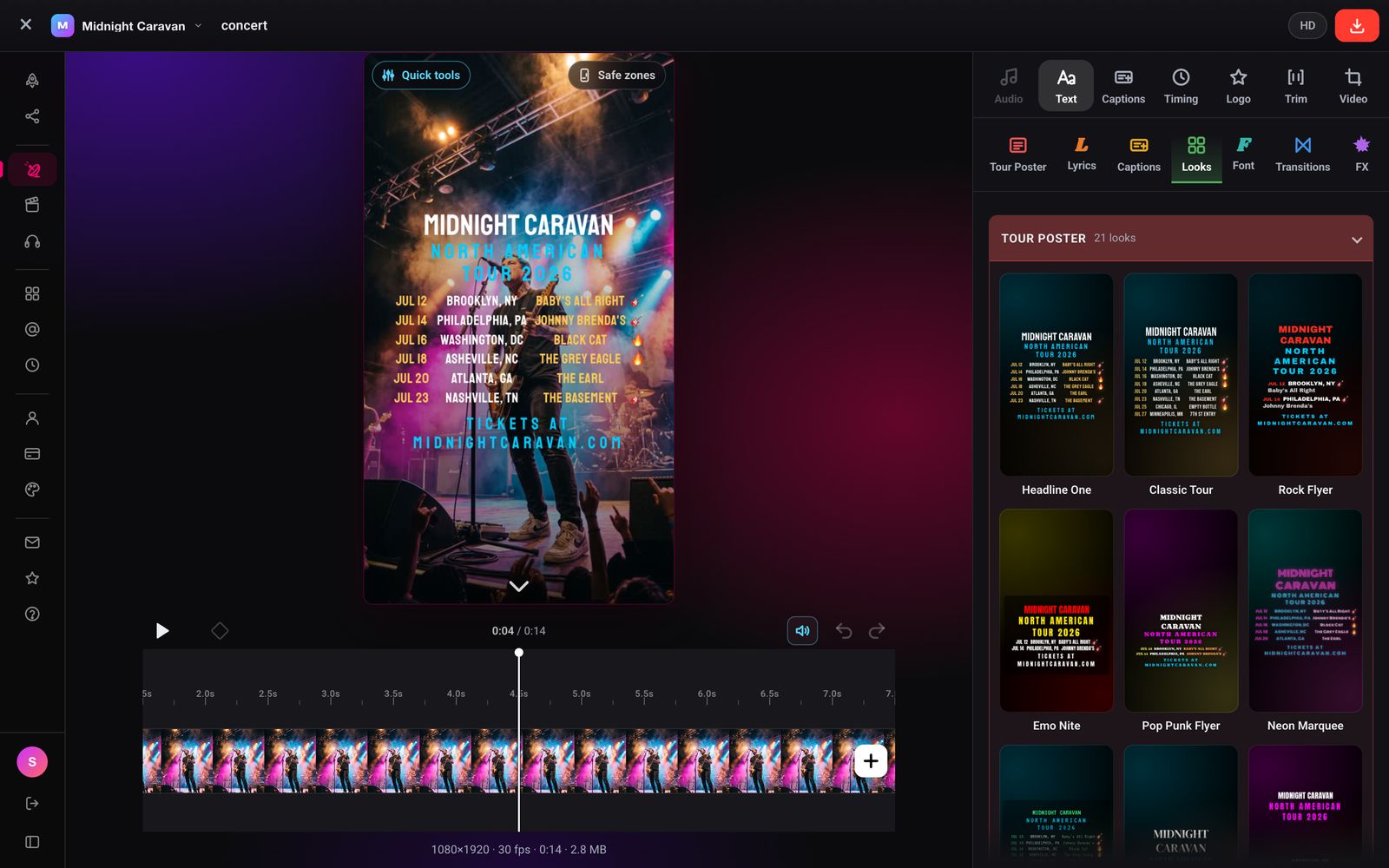Switch to the Captions top tab

pos(1123,86)
